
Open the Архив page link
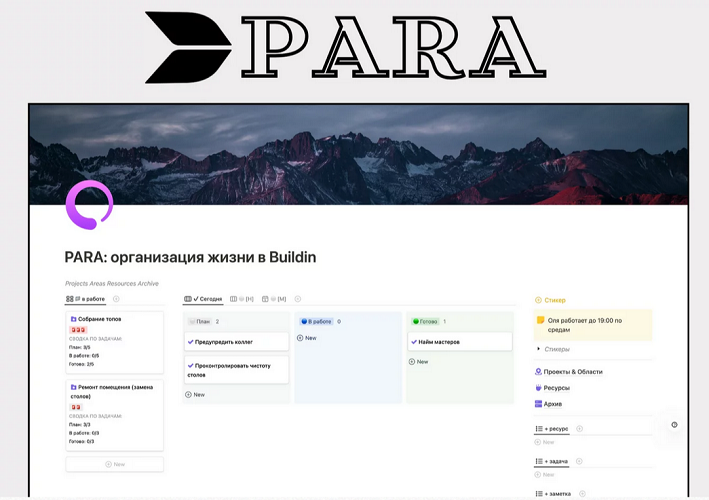point(552,404)
